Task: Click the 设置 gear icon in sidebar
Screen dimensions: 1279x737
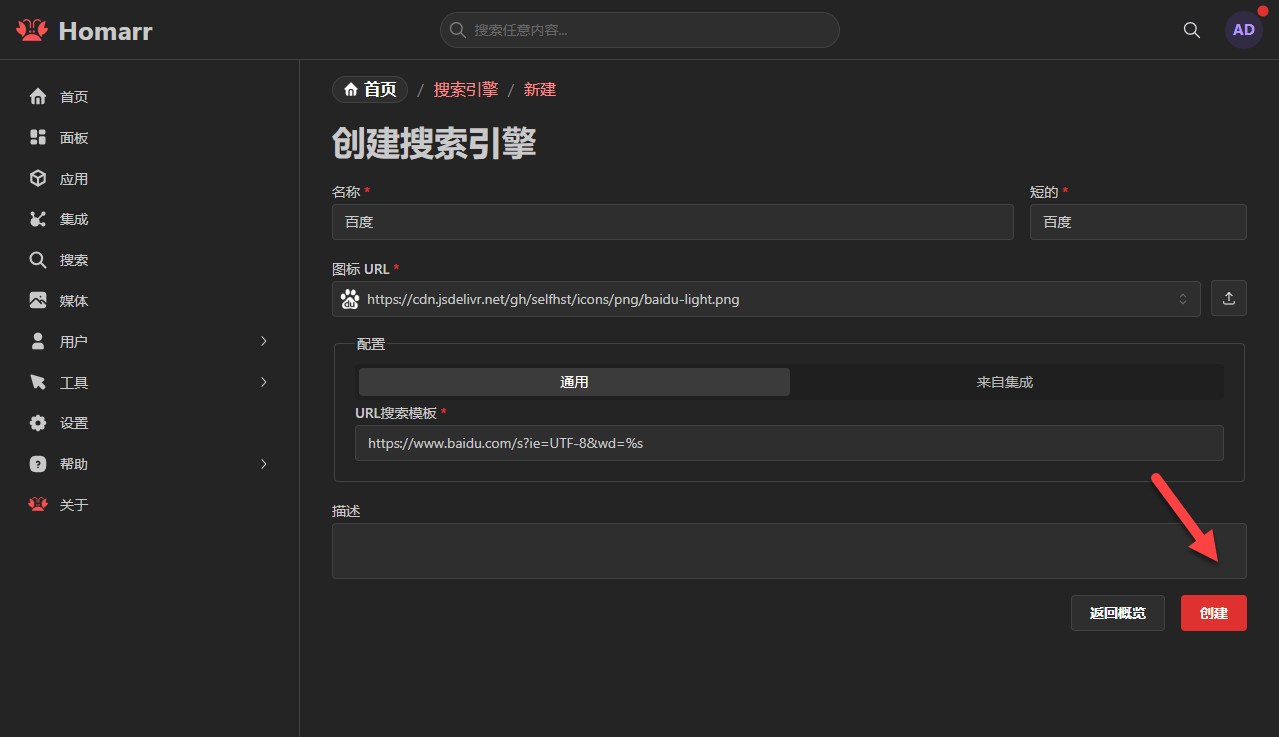Action: [38, 423]
